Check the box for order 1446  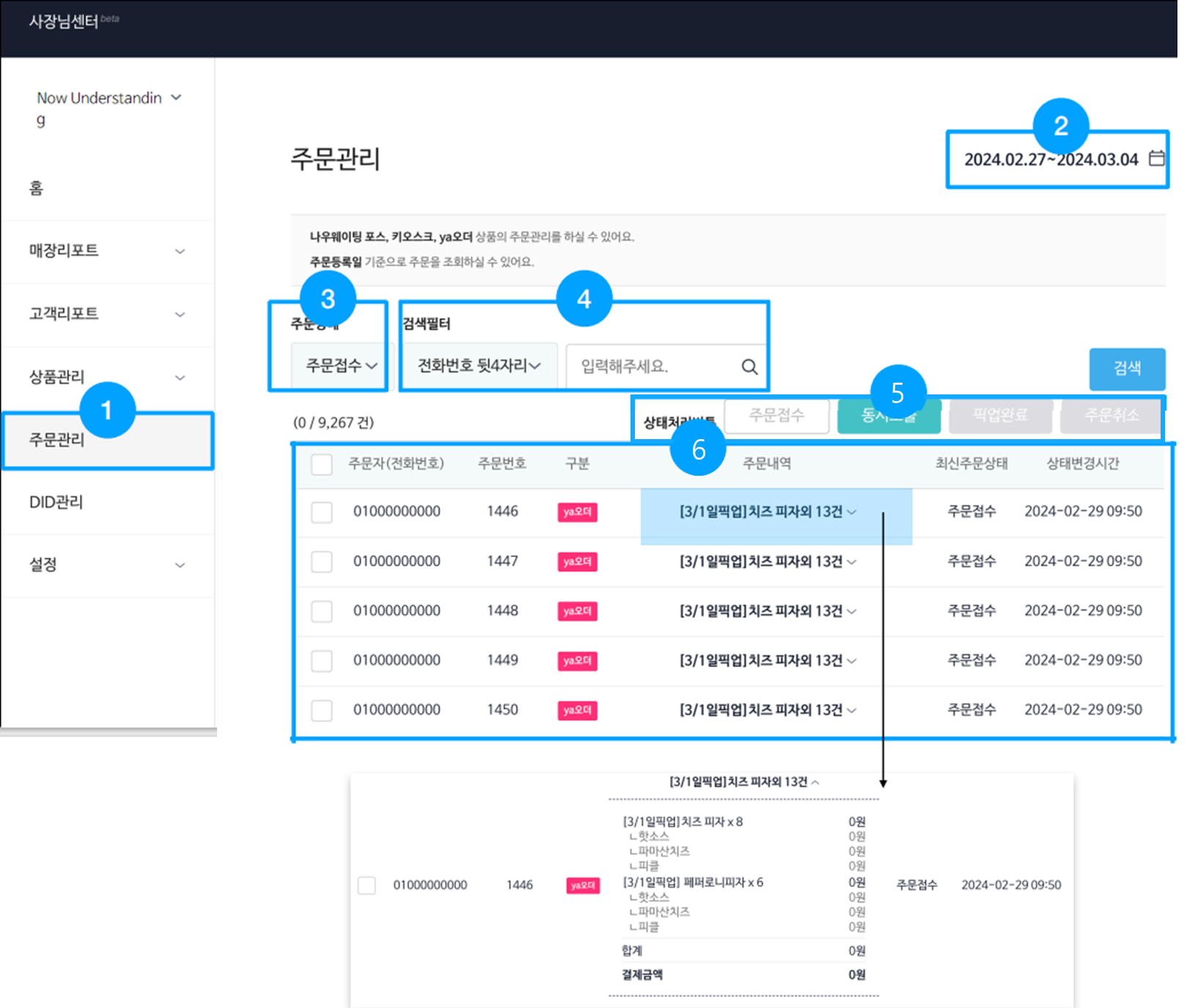pyautogui.click(x=322, y=512)
